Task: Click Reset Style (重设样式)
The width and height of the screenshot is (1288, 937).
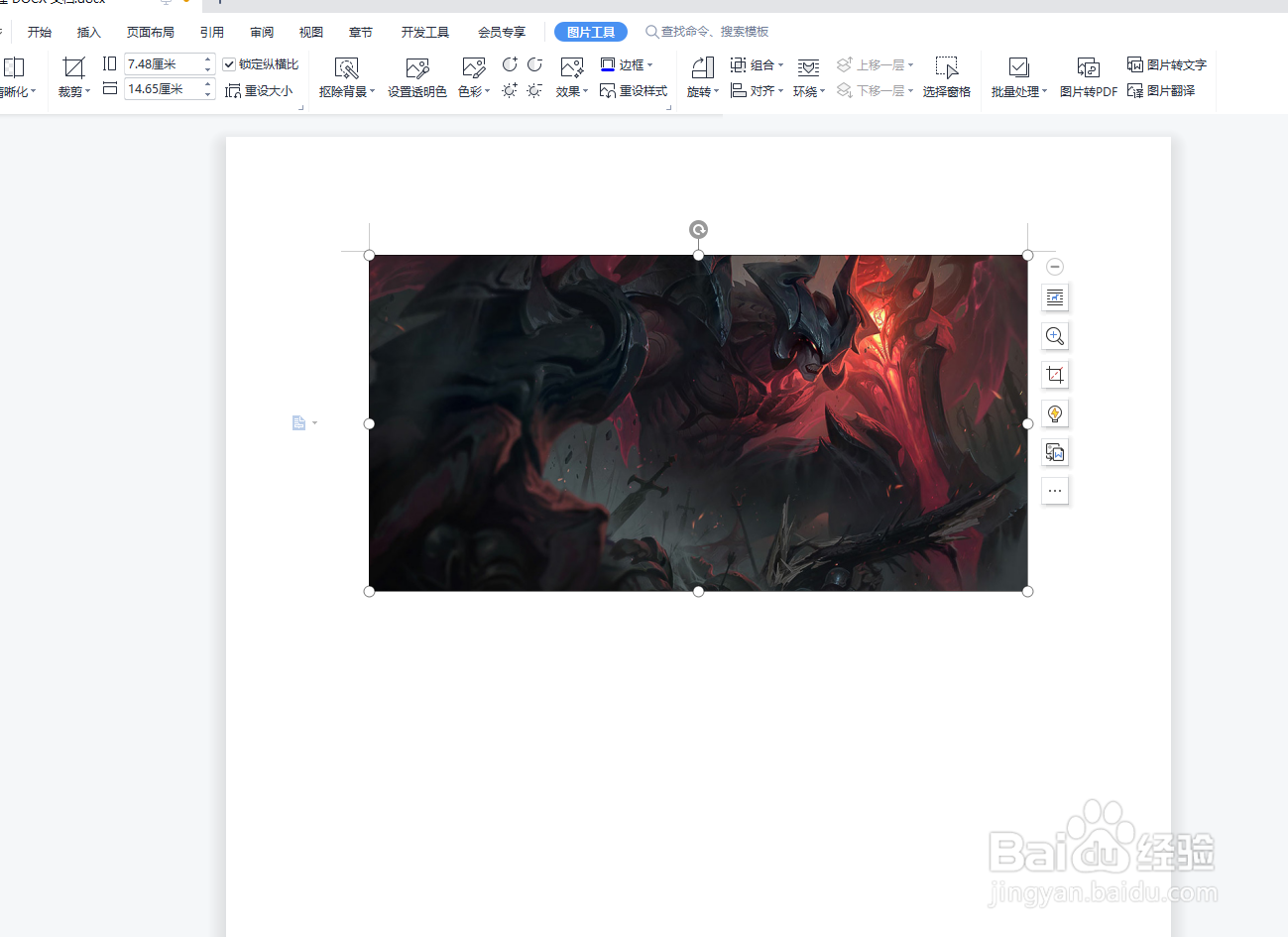Action: (634, 90)
